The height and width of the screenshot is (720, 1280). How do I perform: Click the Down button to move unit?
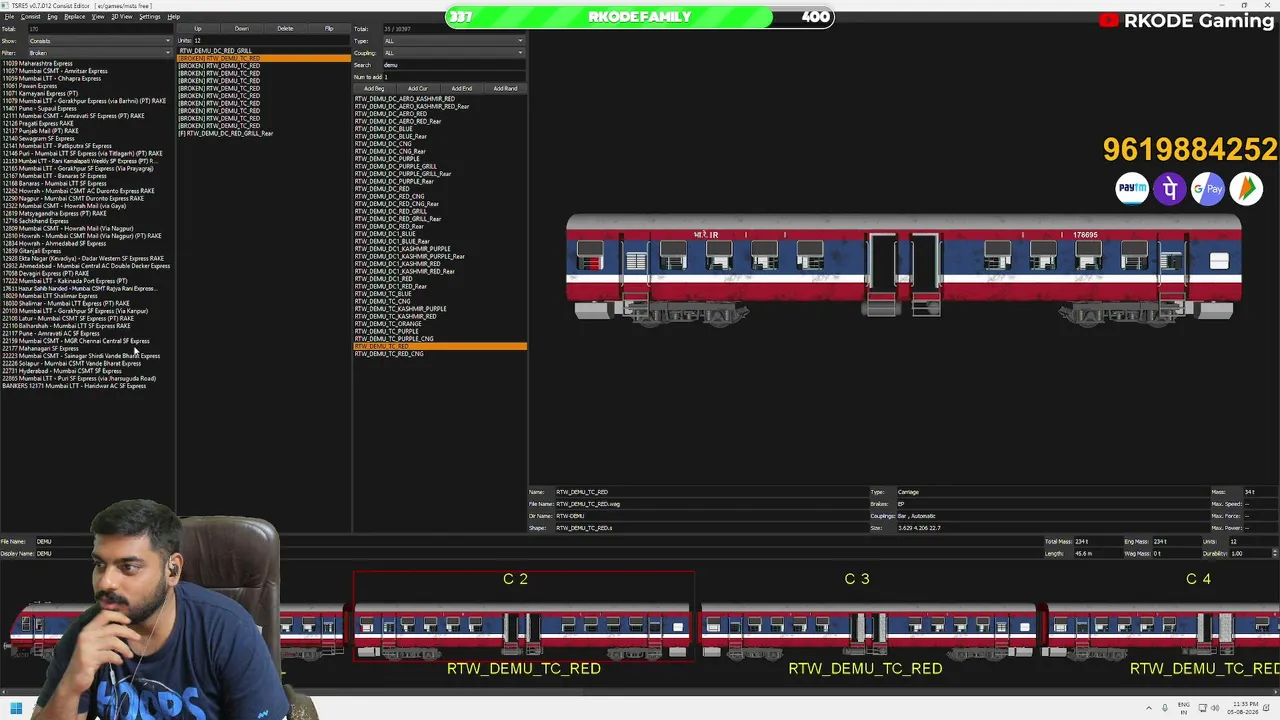coord(241,29)
